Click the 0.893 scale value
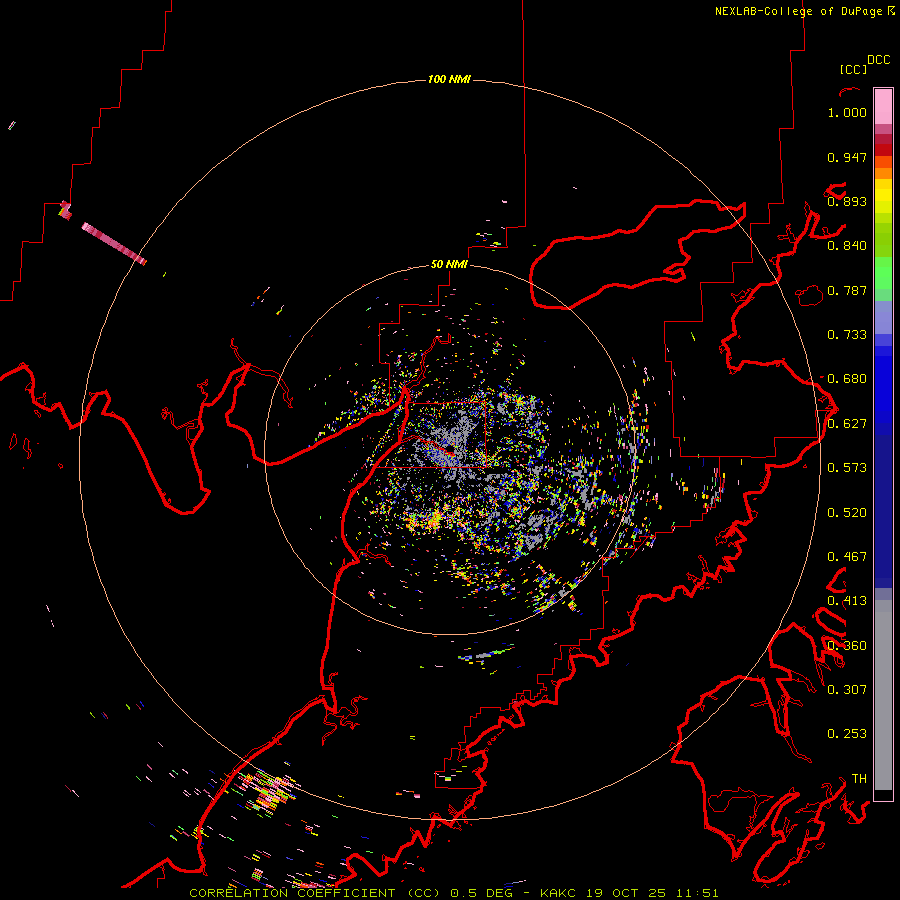Image resolution: width=900 pixels, height=900 pixels. pyautogui.click(x=847, y=201)
